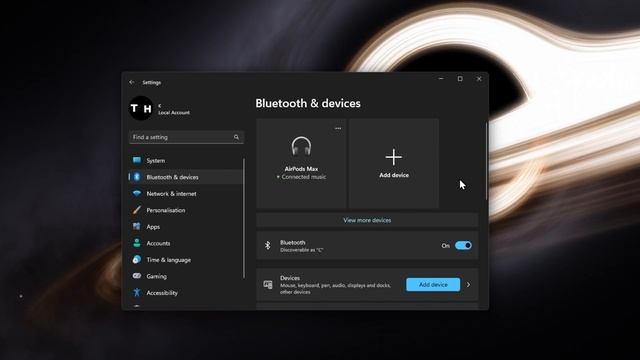This screenshot has height=360, width=640.
Task: Click the Accessibility figure icon
Action: pos(137,292)
